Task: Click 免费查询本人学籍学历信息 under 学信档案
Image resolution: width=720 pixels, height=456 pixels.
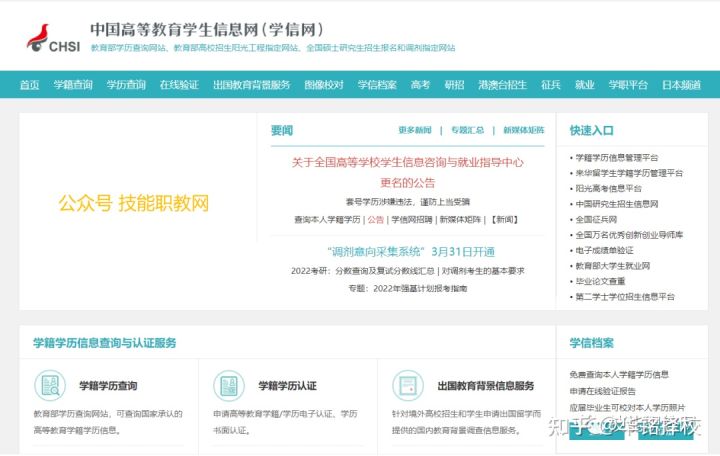Action: tap(620, 375)
